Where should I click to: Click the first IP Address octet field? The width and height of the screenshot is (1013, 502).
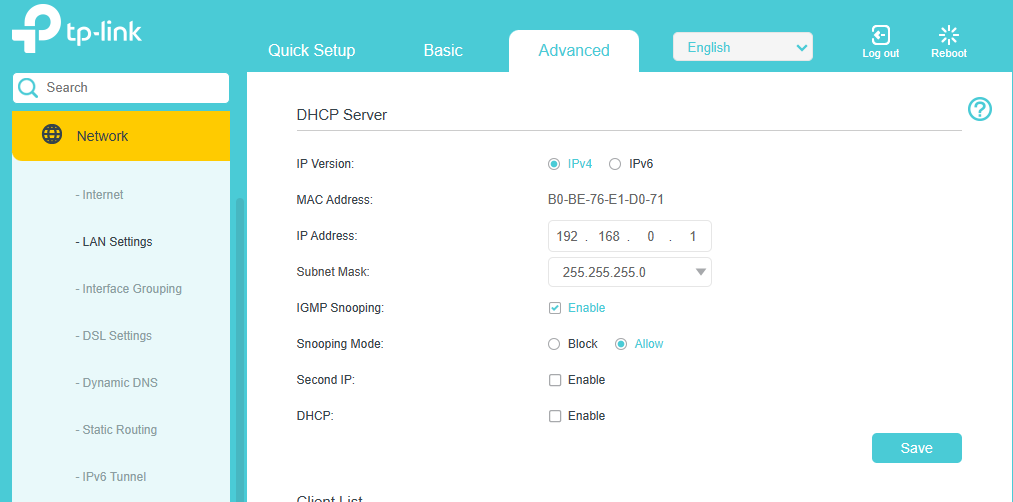coord(566,237)
